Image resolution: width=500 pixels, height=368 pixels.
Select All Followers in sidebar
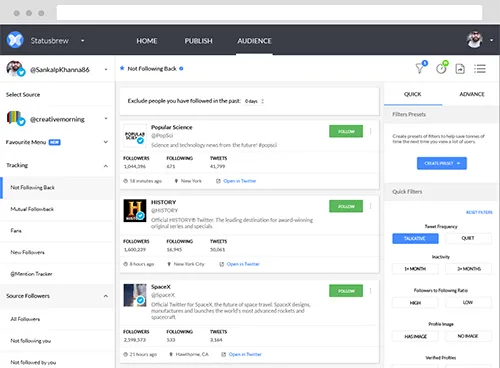(x=57, y=319)
